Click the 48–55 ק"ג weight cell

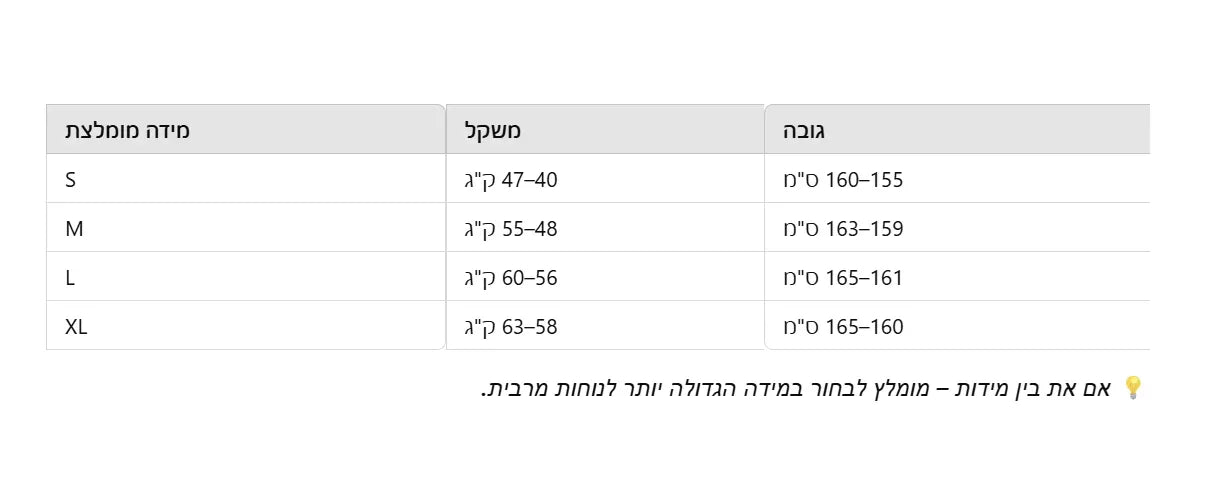click(x=511, y=229)
